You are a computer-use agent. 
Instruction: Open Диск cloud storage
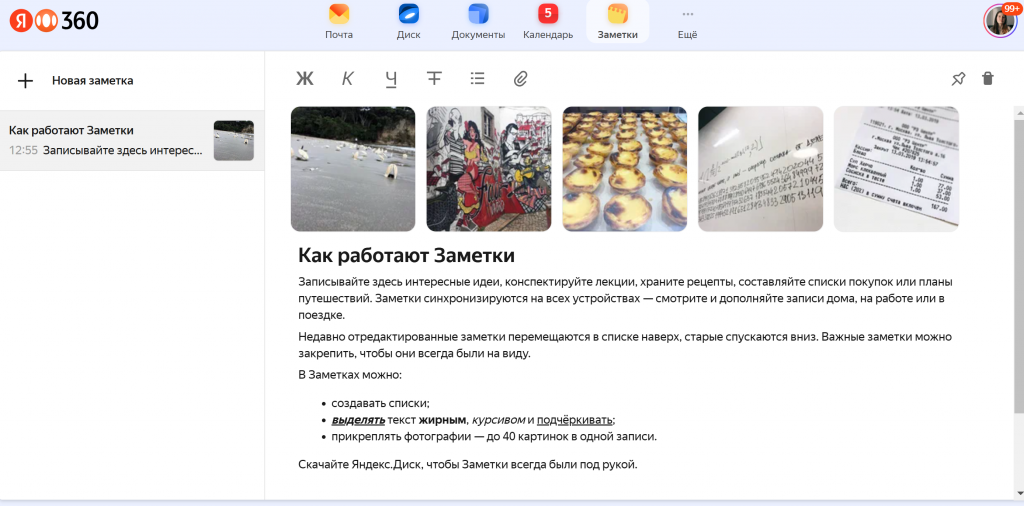(409, 22)
